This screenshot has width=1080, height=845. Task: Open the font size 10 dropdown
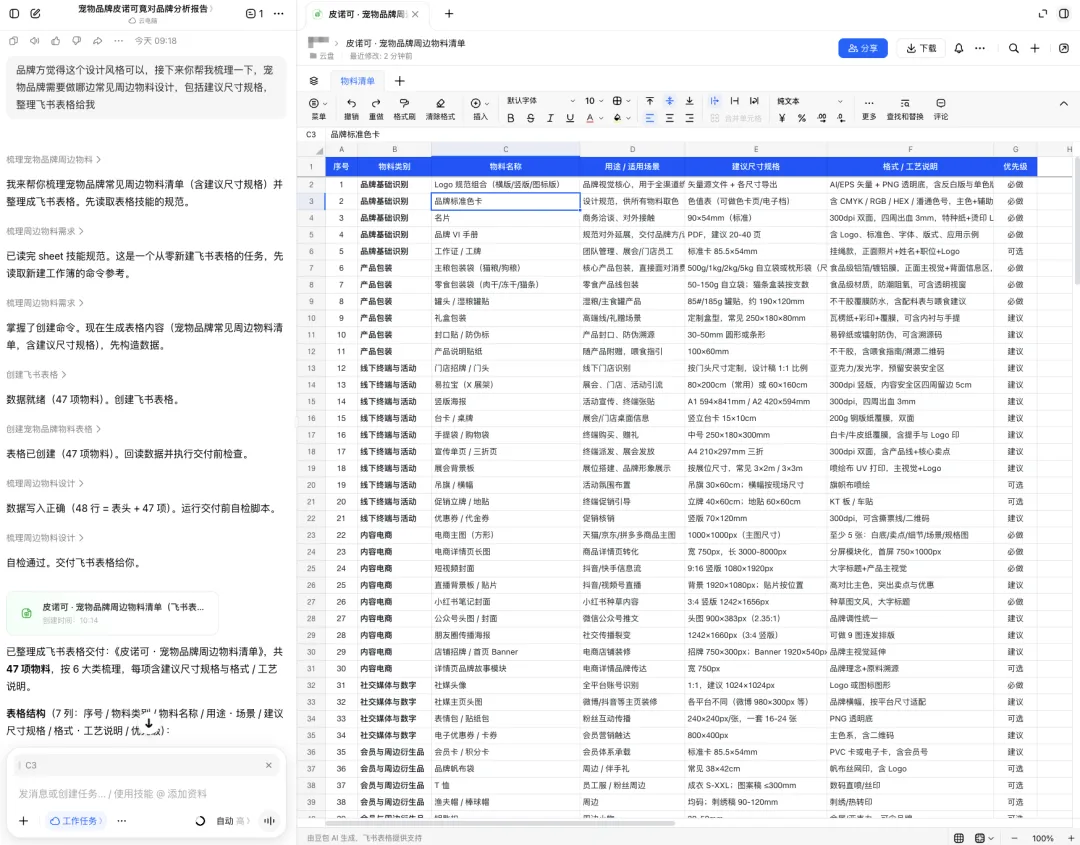click(594, 101)
